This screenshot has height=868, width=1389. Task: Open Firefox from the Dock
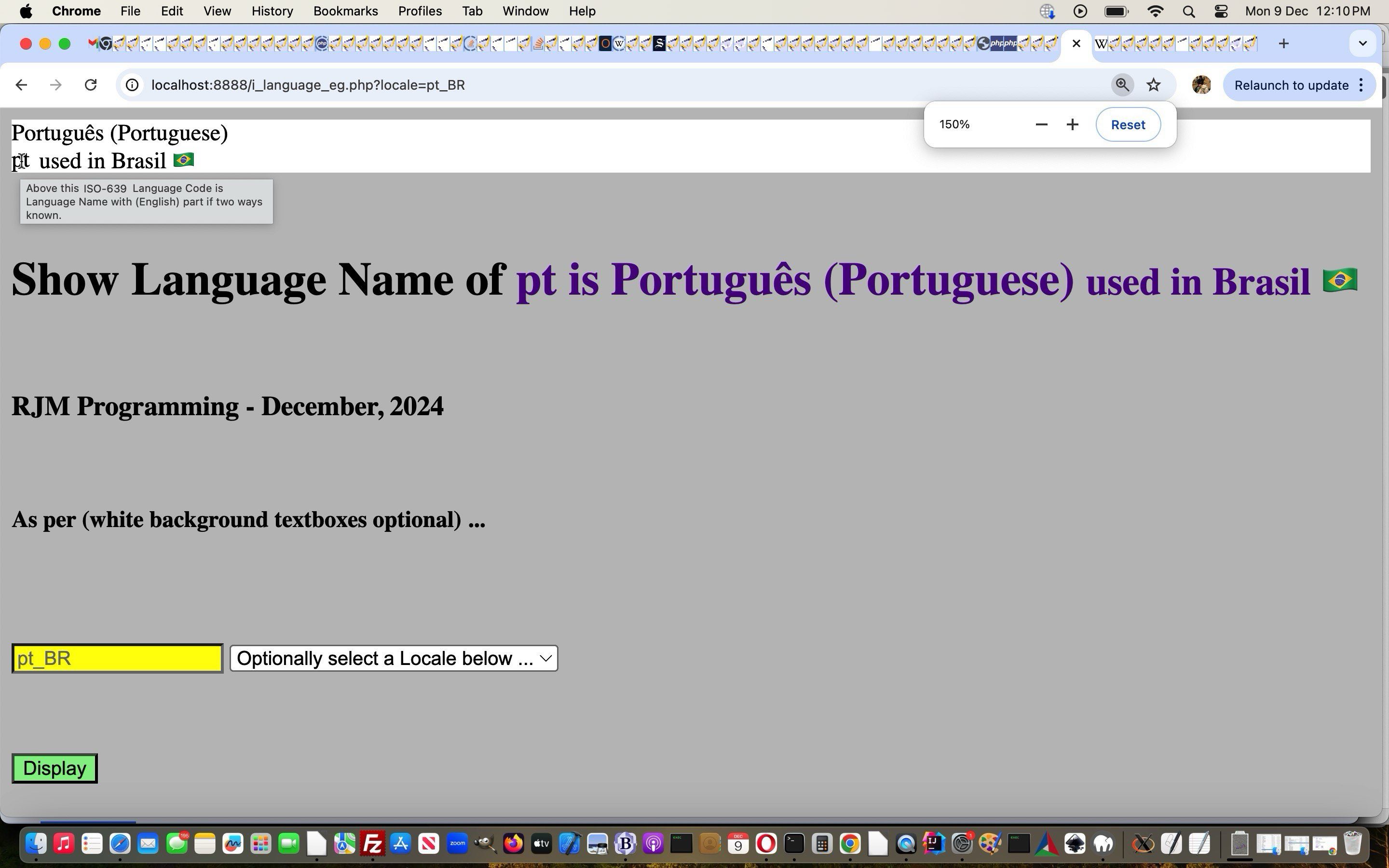pyautogui.click(x=514, y=844)
